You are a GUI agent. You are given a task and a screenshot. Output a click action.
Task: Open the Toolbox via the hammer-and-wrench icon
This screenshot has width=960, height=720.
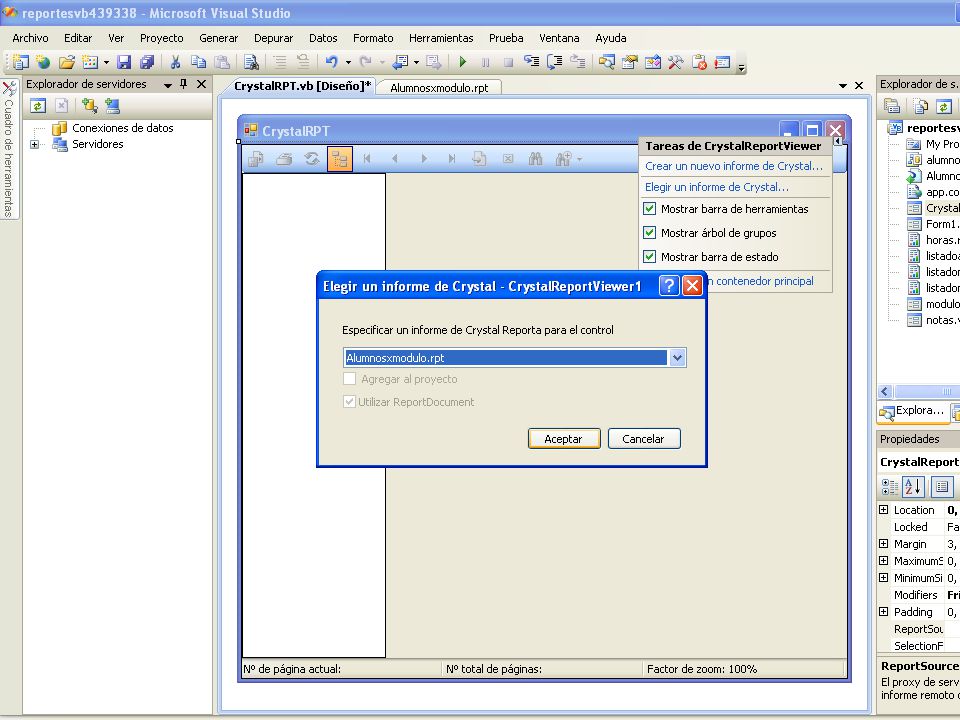click(x=675, y=62)
